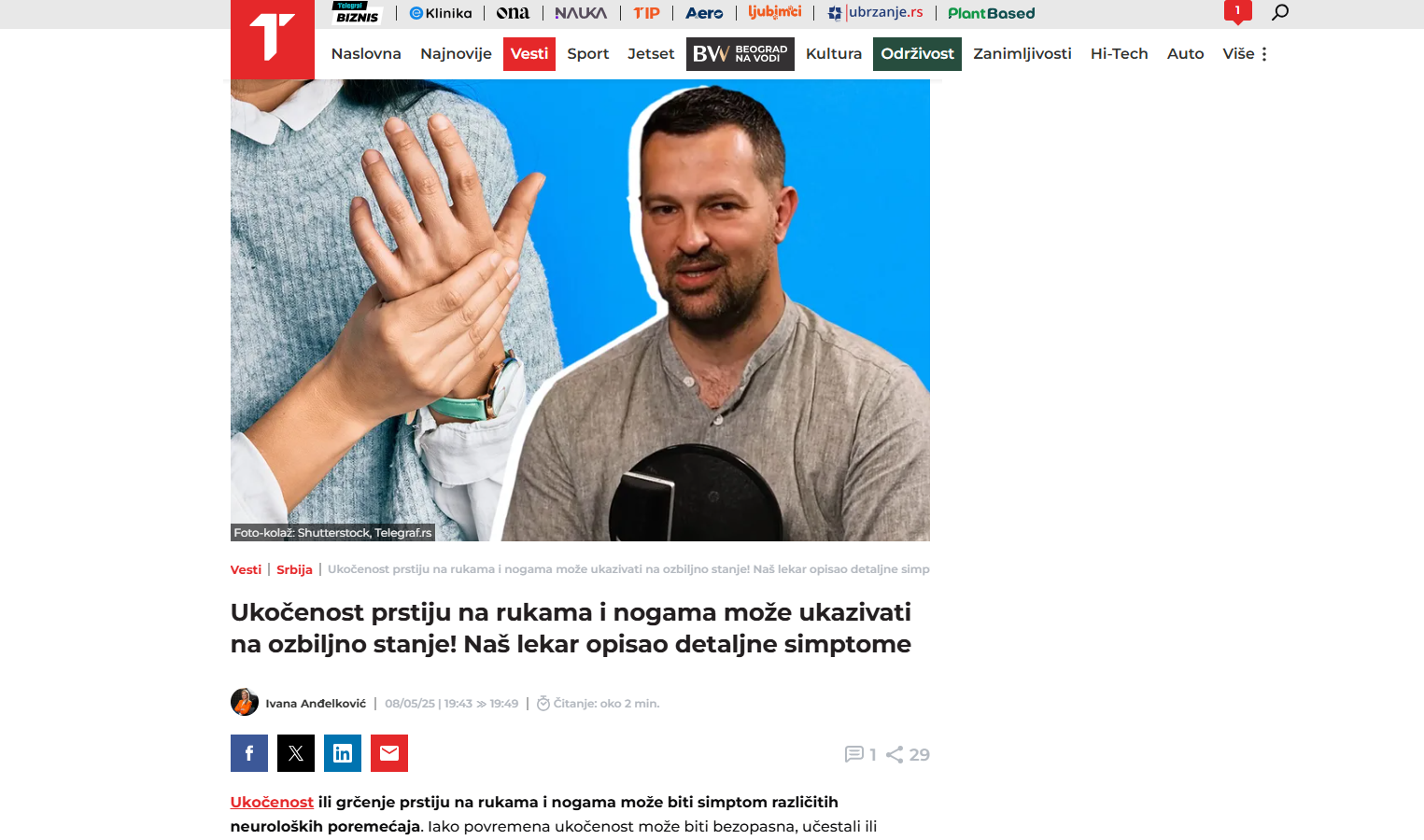Share article on LinkedIn

pyautogui.click(x=343, y=753)
